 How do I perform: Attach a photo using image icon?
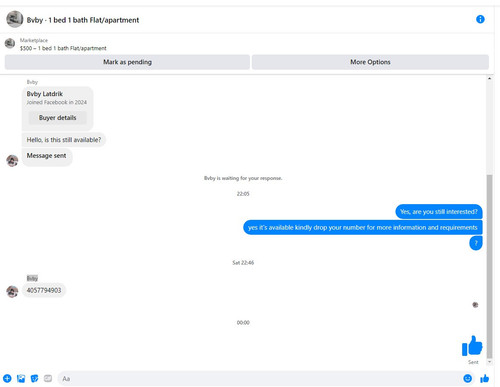click(x=21, y=378)
